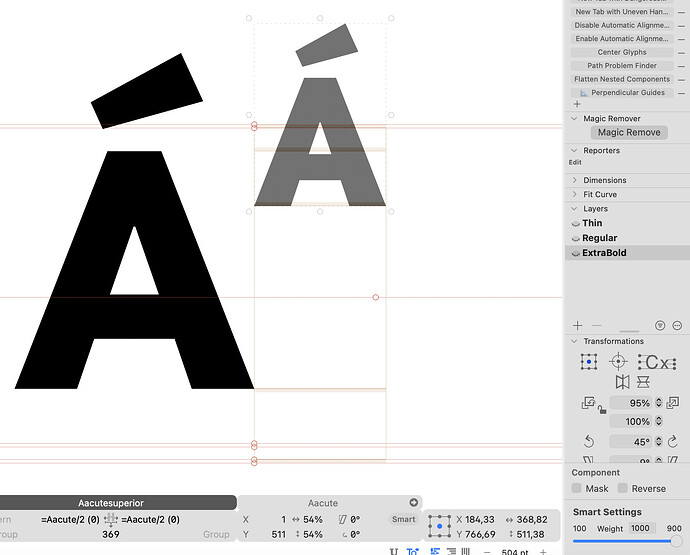This screenshot has height=555, width=690.
Task: Click the crosshair reference point icon
Action: pyautogui.click(x=618, y=361)
